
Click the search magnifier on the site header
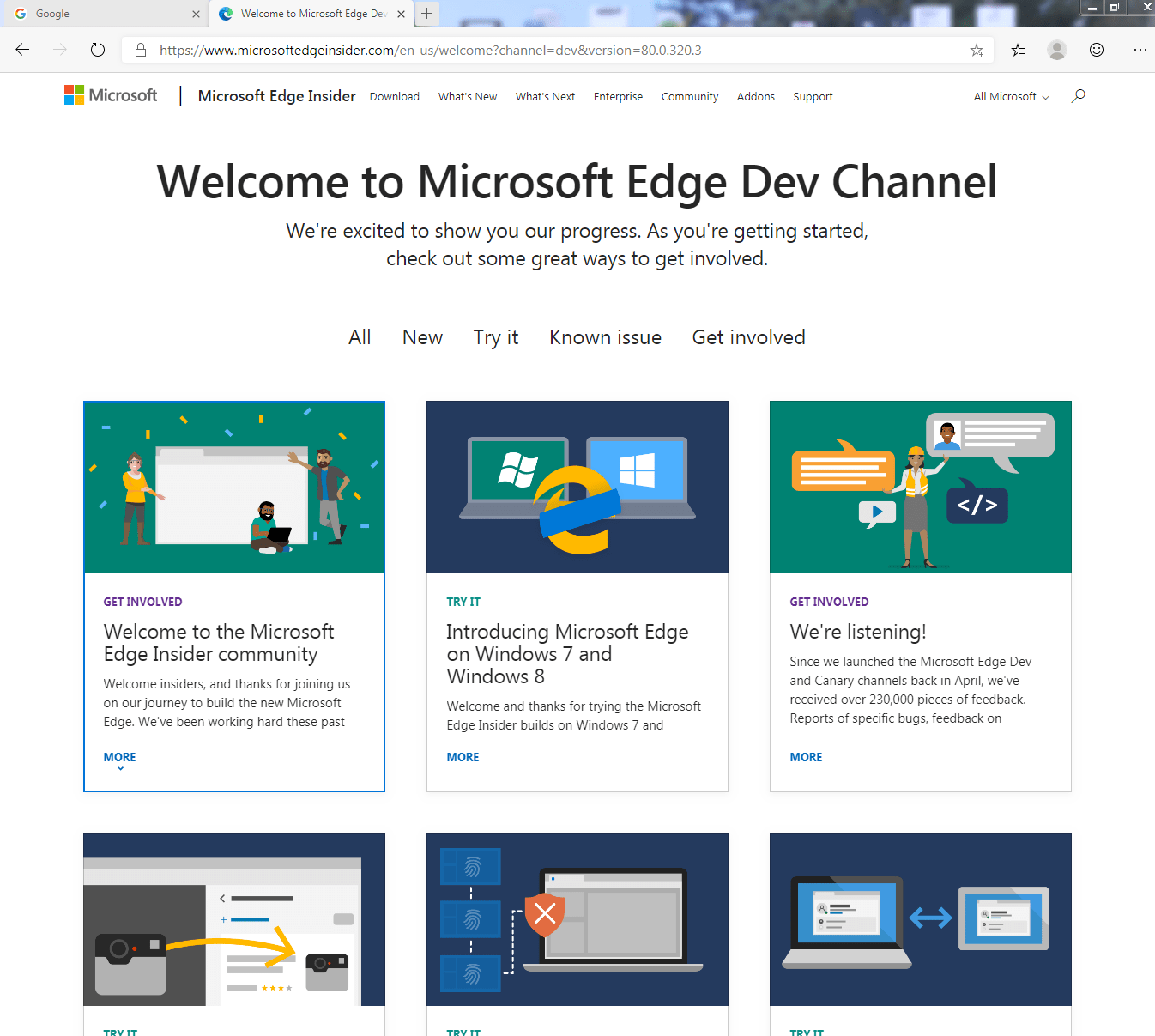point(1079,96)
